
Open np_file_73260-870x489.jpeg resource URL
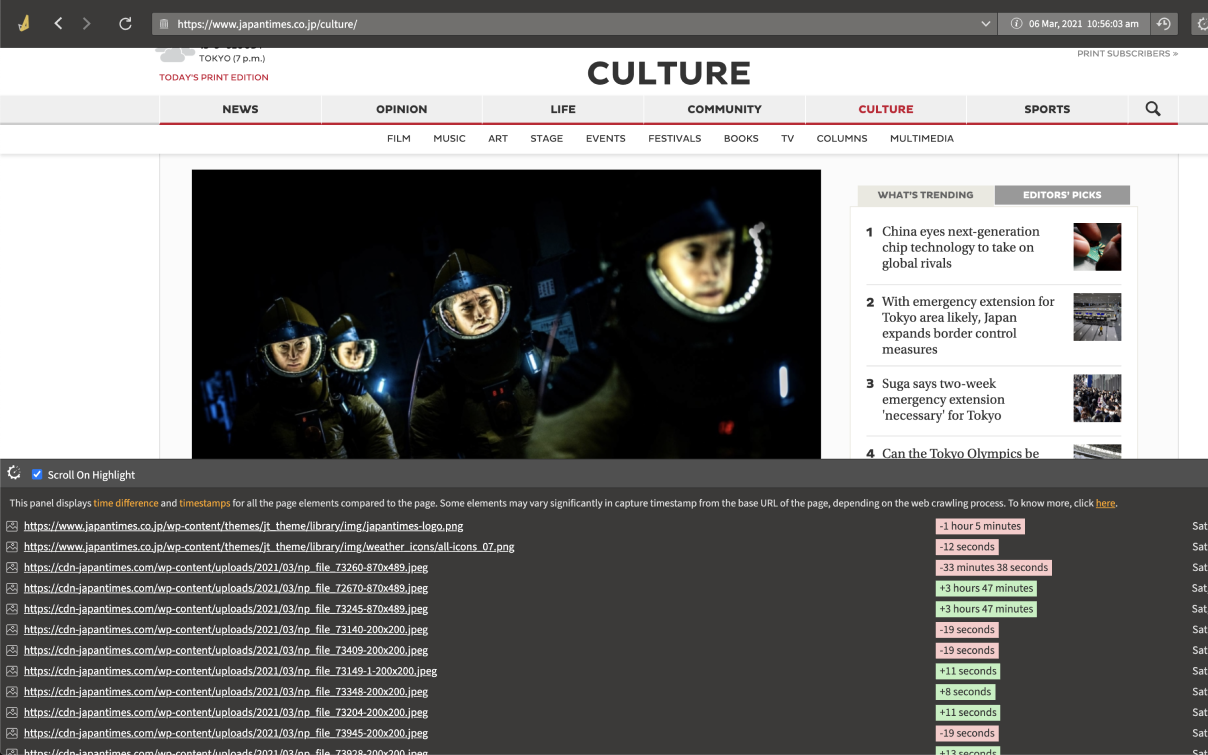tap(226, 567)
